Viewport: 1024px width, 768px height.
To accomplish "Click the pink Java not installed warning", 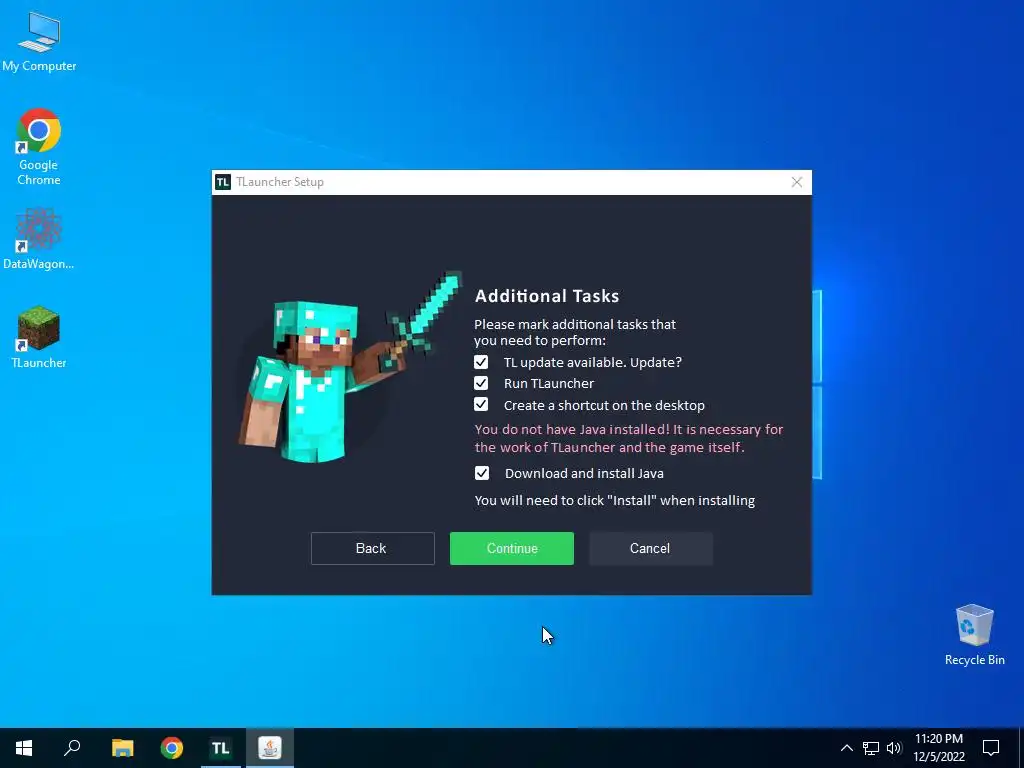I will click(629, 438).
